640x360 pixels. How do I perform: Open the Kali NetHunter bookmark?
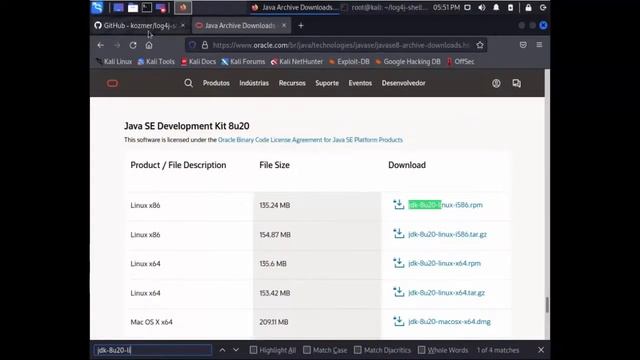coord(297,62)
